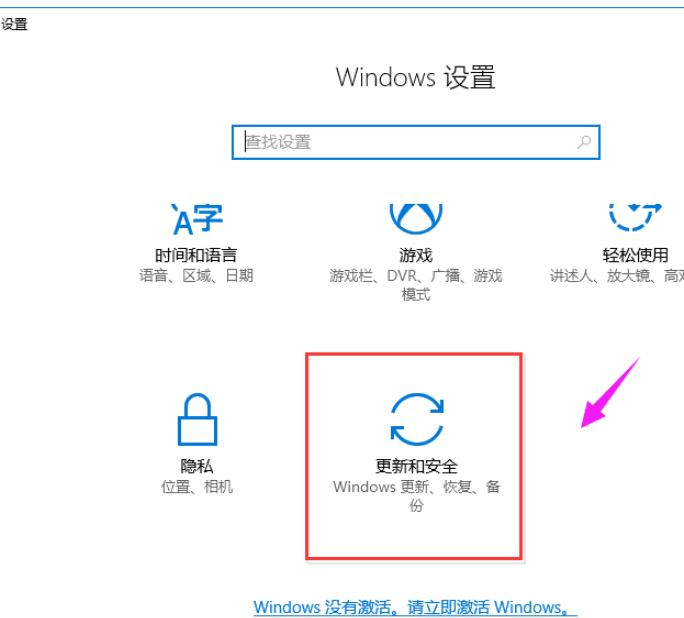
Task: Open the 轻松使用 dashed-circle icon
Action: point(635,217)
